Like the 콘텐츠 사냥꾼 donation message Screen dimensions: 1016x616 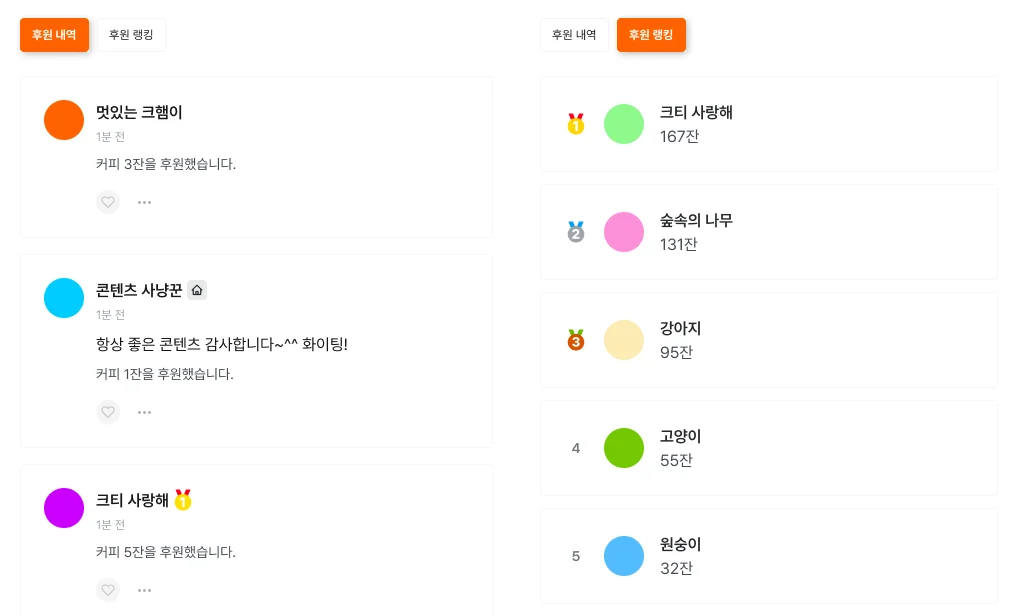click(108, 412)
